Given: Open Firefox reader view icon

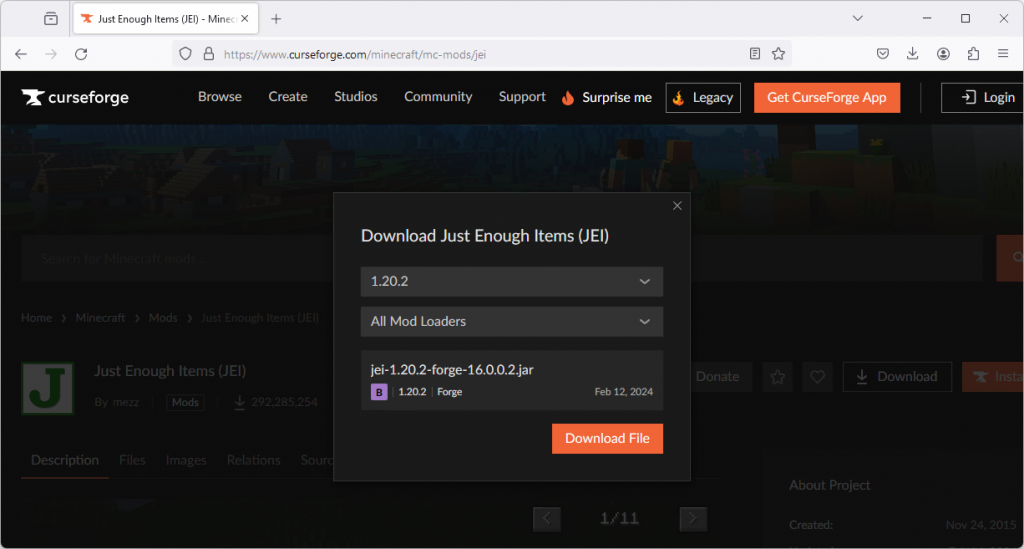Looking at the screenshot, I should (x=755, y=54).
